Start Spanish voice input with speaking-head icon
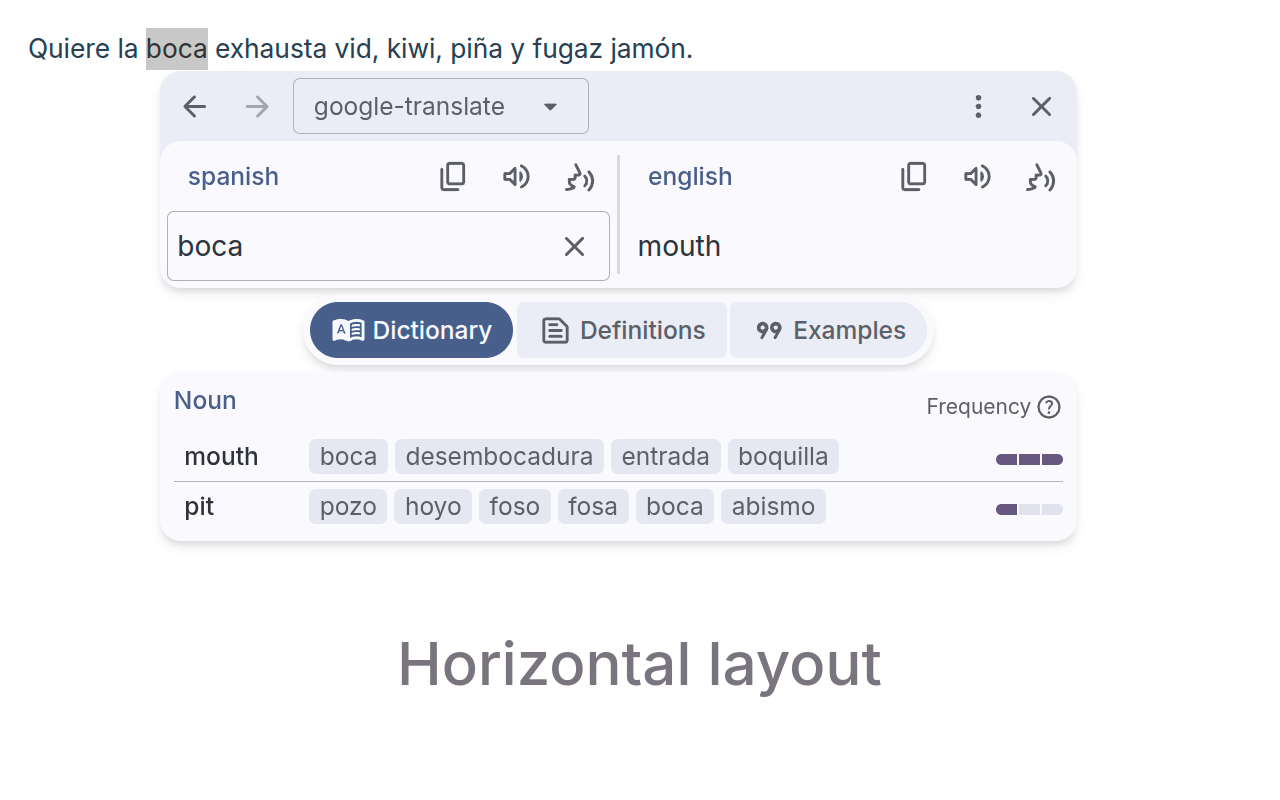 579,178
